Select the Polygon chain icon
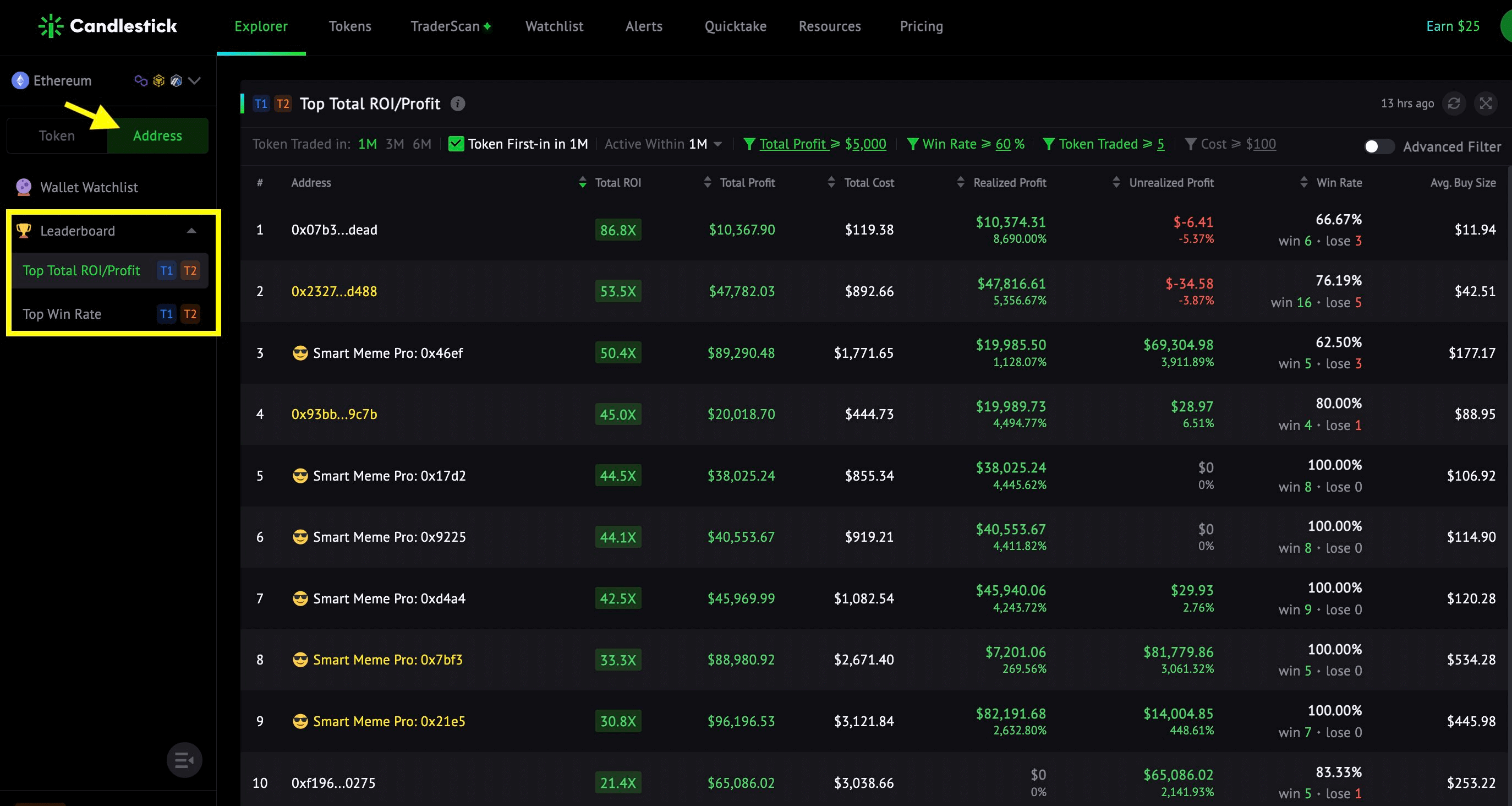 pyautogui.click(x=141, y=80)
